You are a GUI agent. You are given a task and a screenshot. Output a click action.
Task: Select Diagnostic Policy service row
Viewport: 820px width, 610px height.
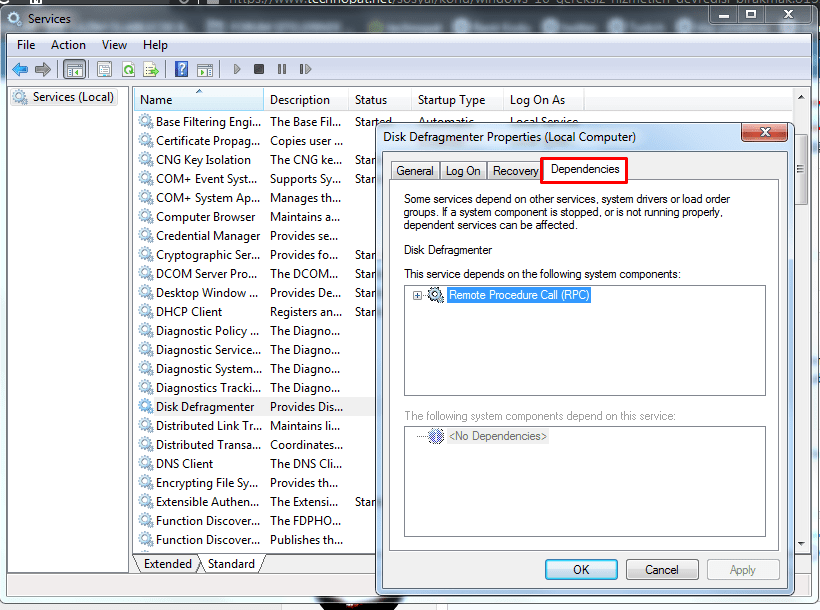click(255, 331)
